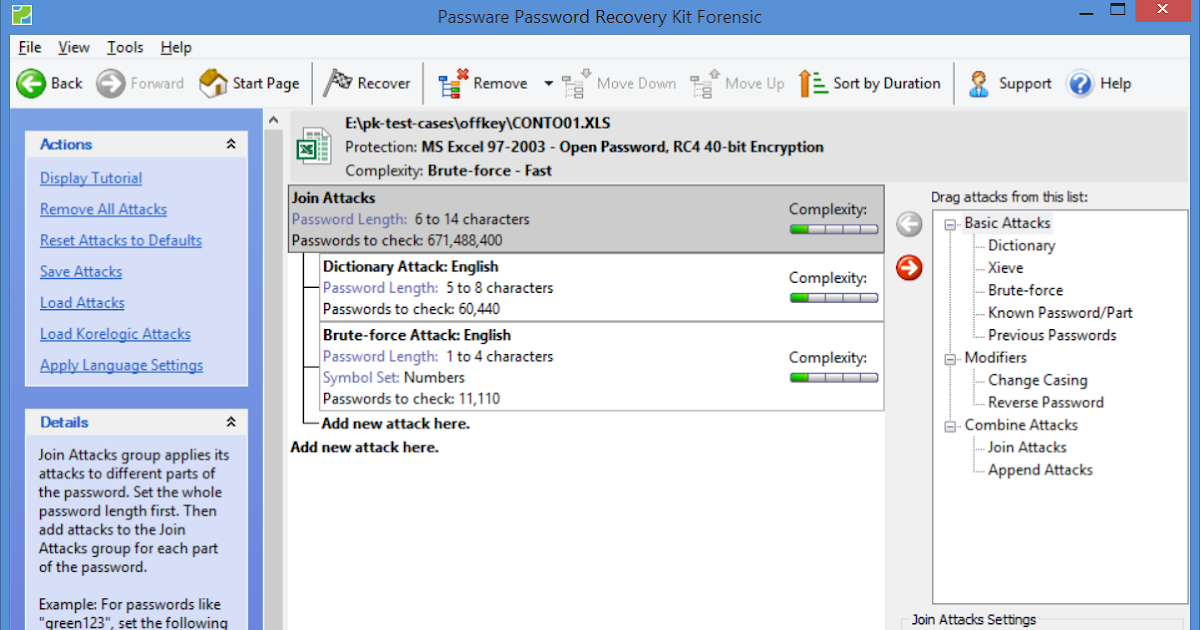Click Password Length in Dictionary Attack
The image size is (1200, 630).
(380, 287)
